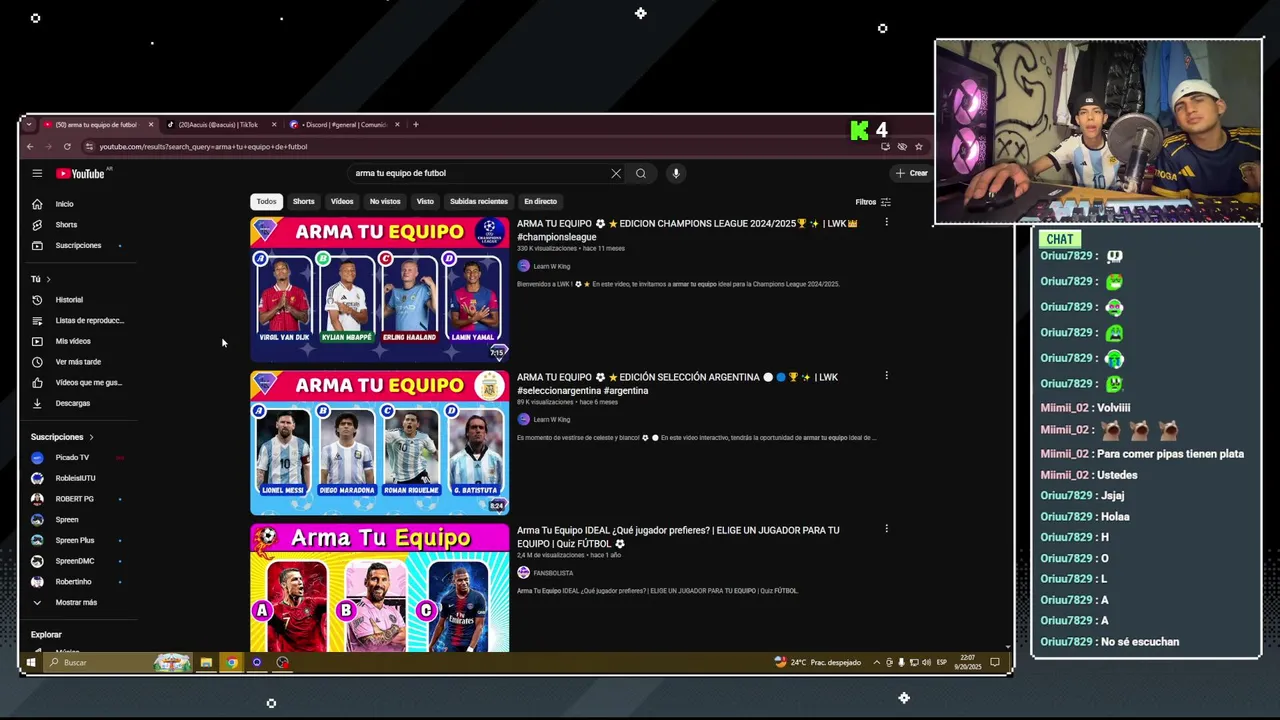Image resolution: width=1280 pixels, height=720 pixels.
Task: Select the No vistos filter chip
Action: click(385, 201)
